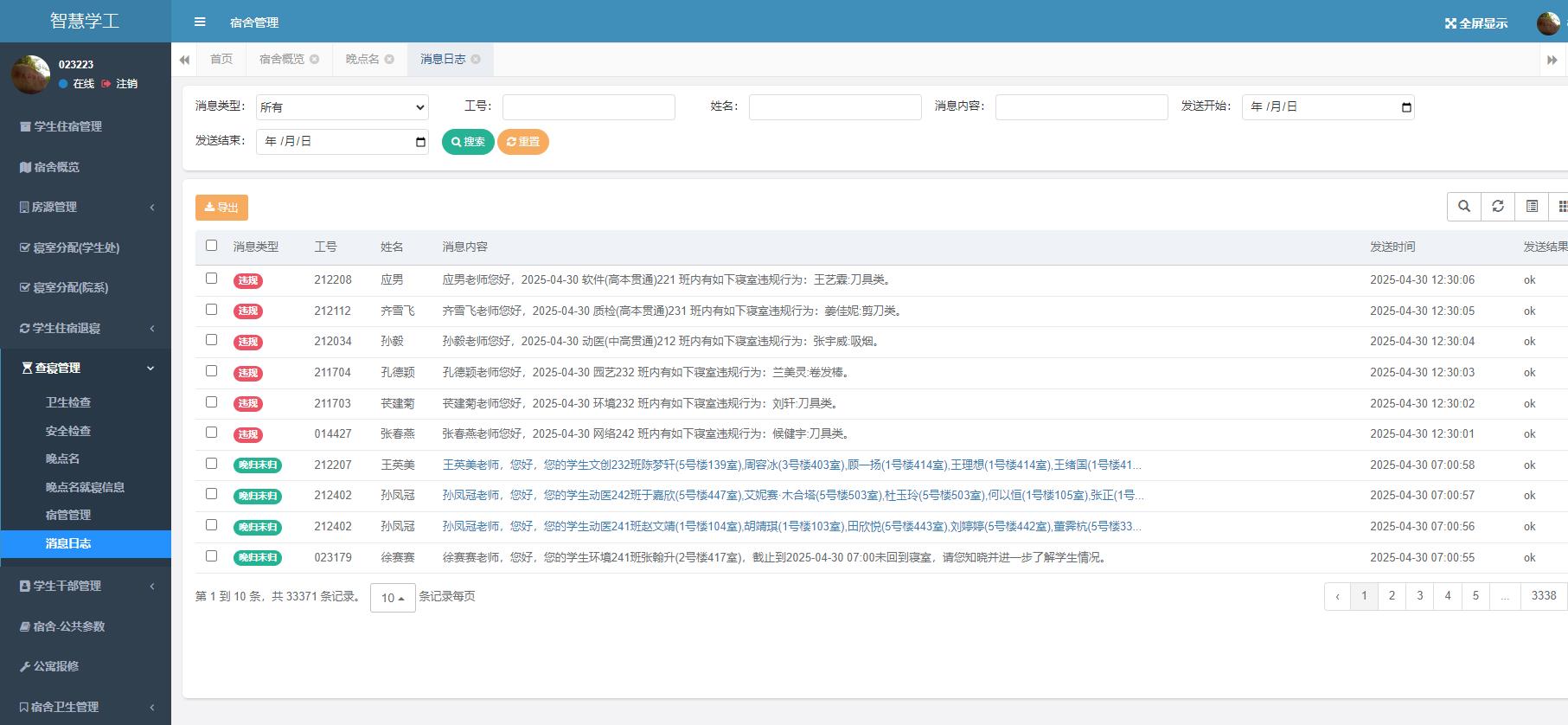Screen dimensions: 1568x725
Task: Open calendar picker for 发送开始
Action: 1406,107
